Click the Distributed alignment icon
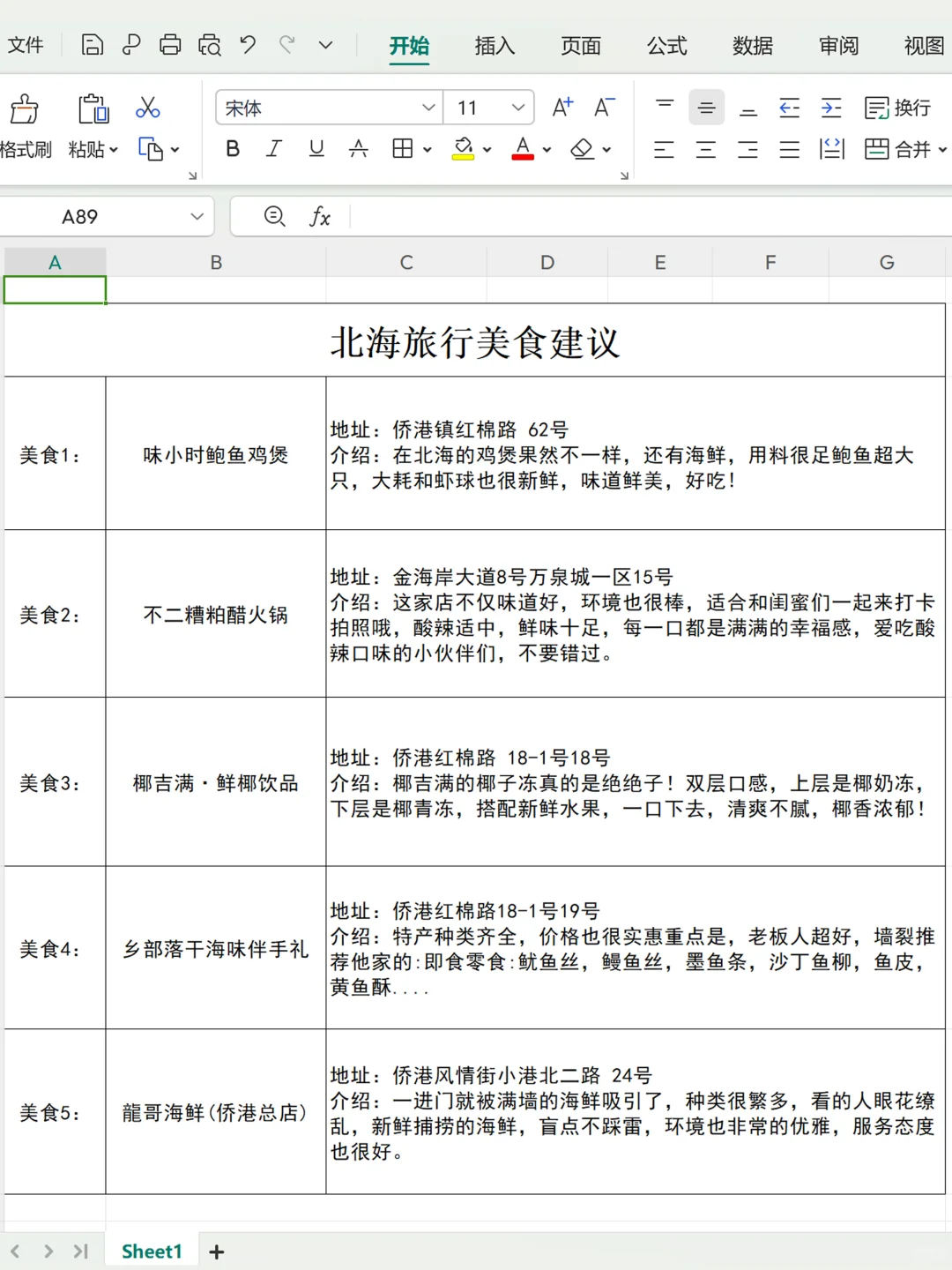The height and width of the screenshot is (1270, 952). [831, 149]
